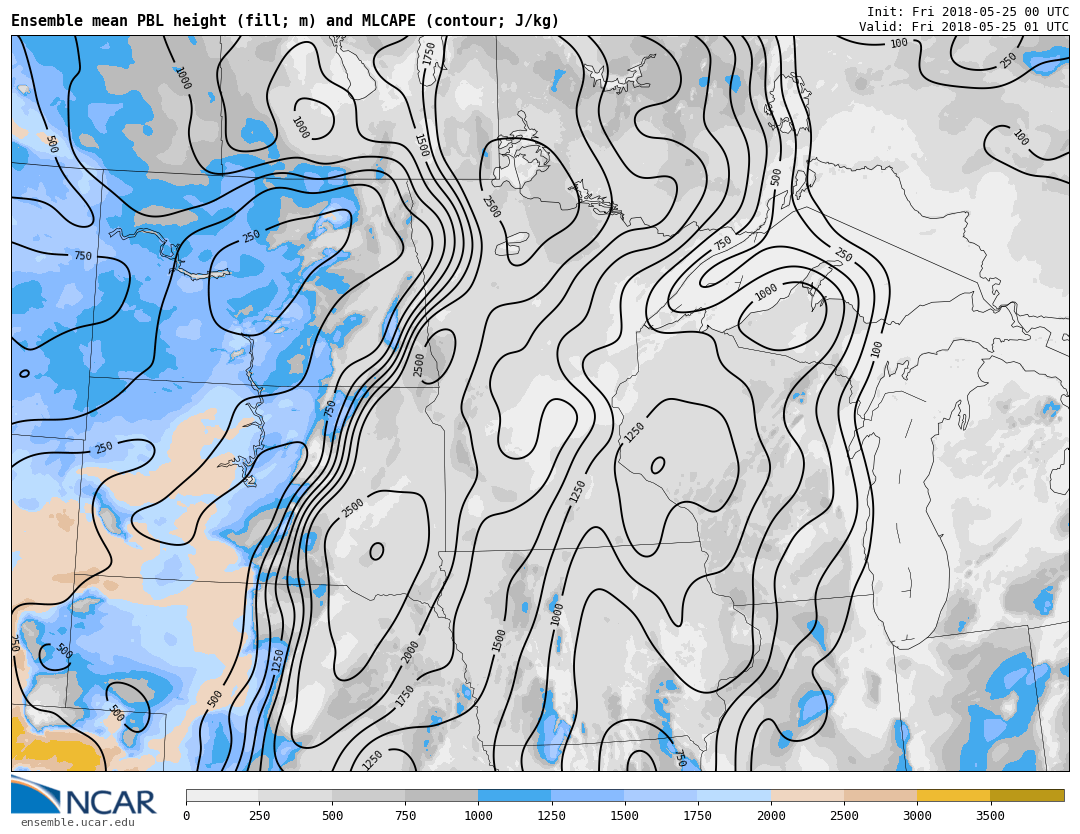Pick the 1250–1500 blue colorbar swatch
The width and height of the screenshot is (1080, 834).
tap(588, 796)
